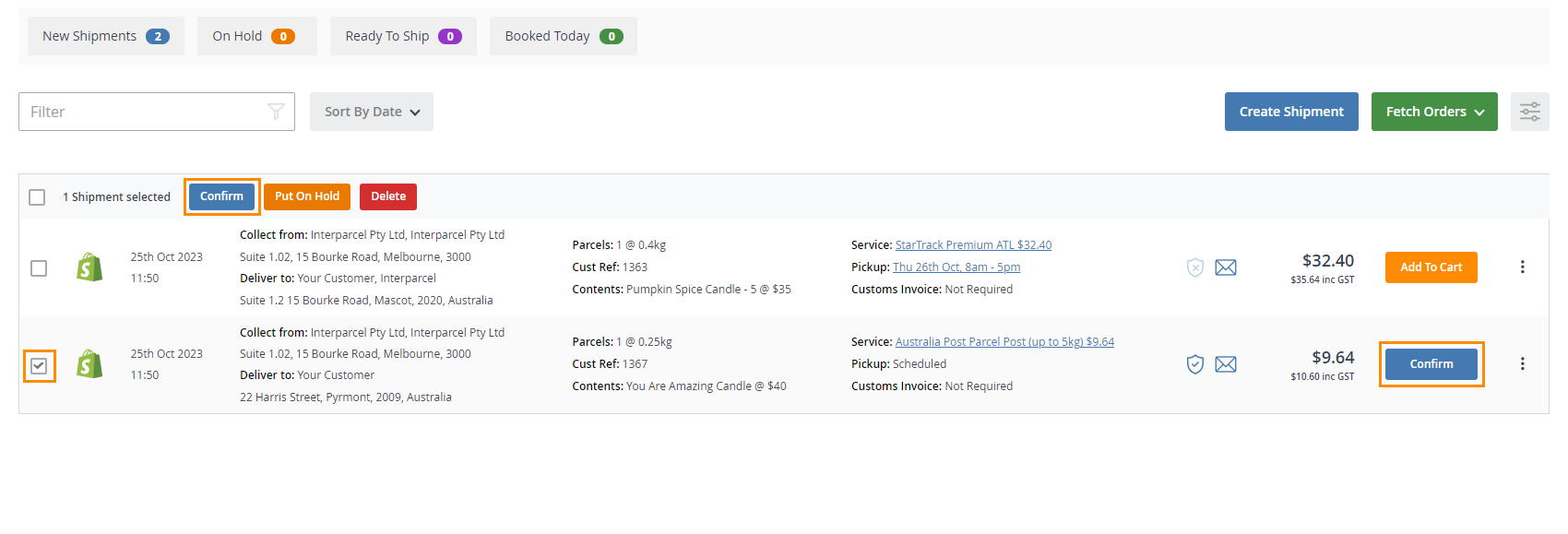
Task: Click the StarTrack Premium ATL service link
Action: pos(972,245)
